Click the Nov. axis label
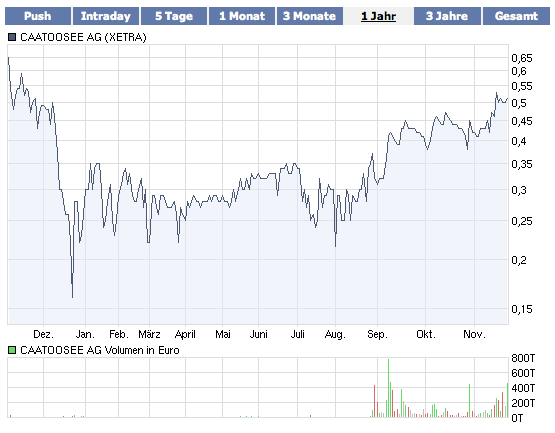This screenshot has width=555, height=433. (x=474, y=334)
